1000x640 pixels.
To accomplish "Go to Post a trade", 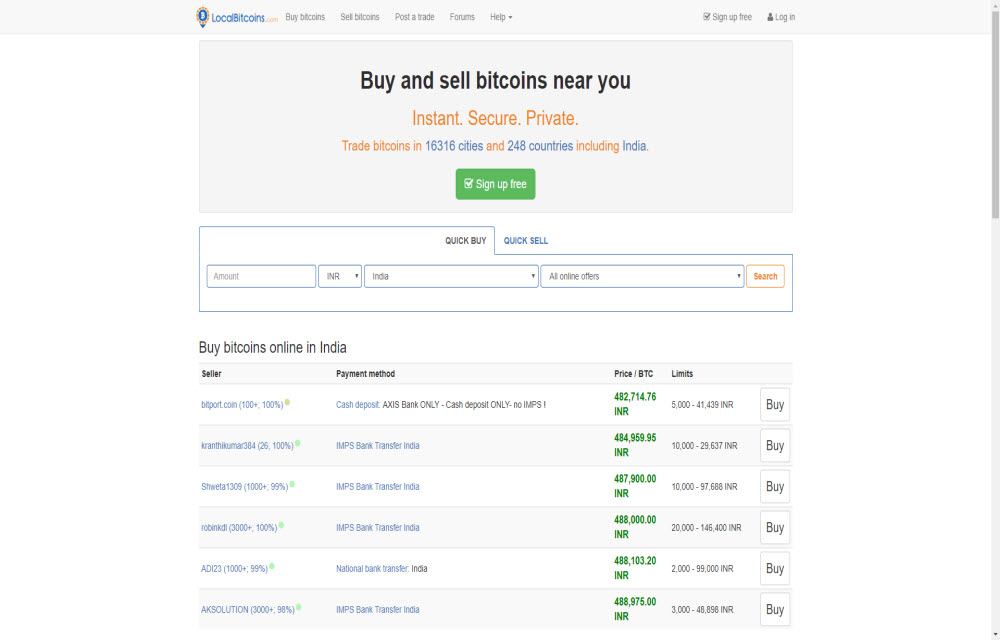I will (x=415, y=17).
